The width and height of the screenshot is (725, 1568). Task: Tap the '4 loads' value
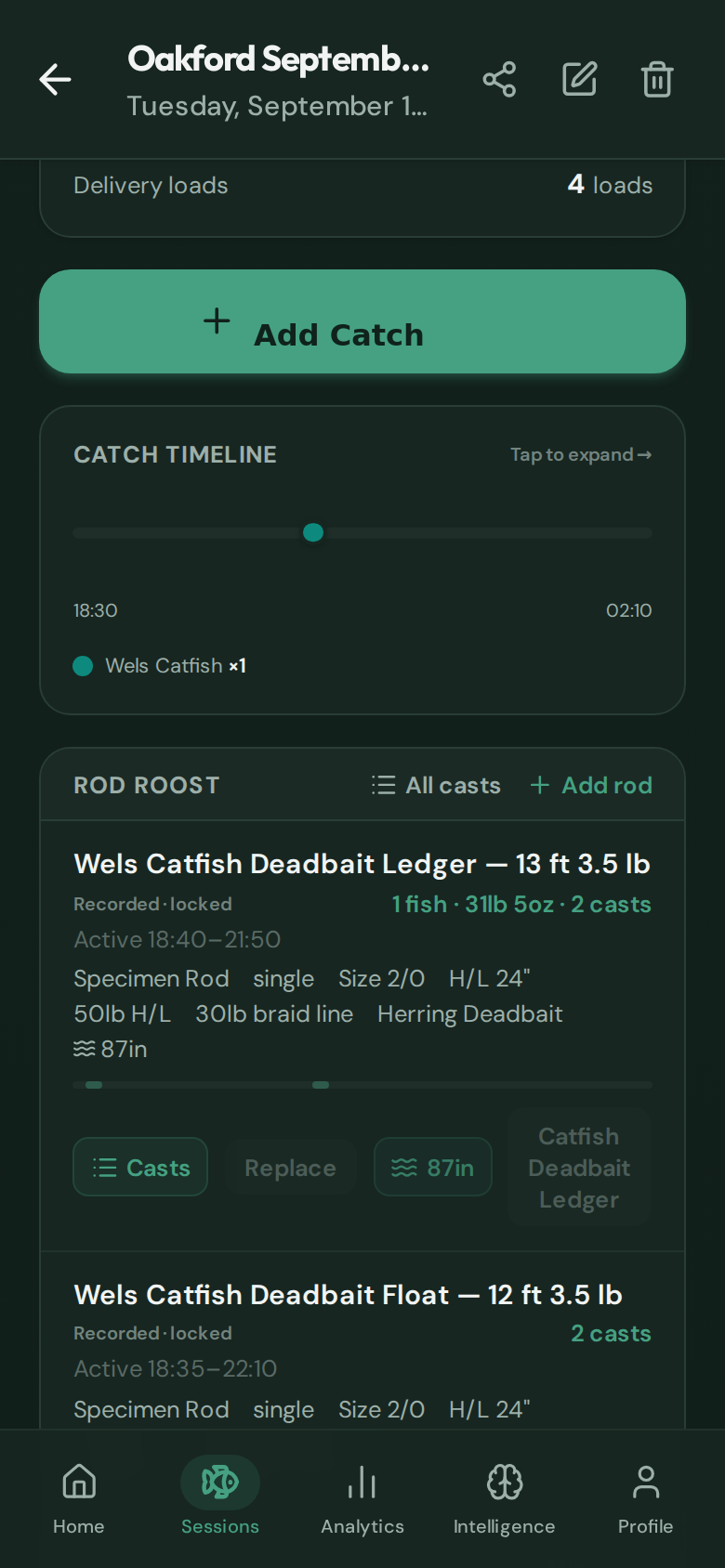point(610,185)
